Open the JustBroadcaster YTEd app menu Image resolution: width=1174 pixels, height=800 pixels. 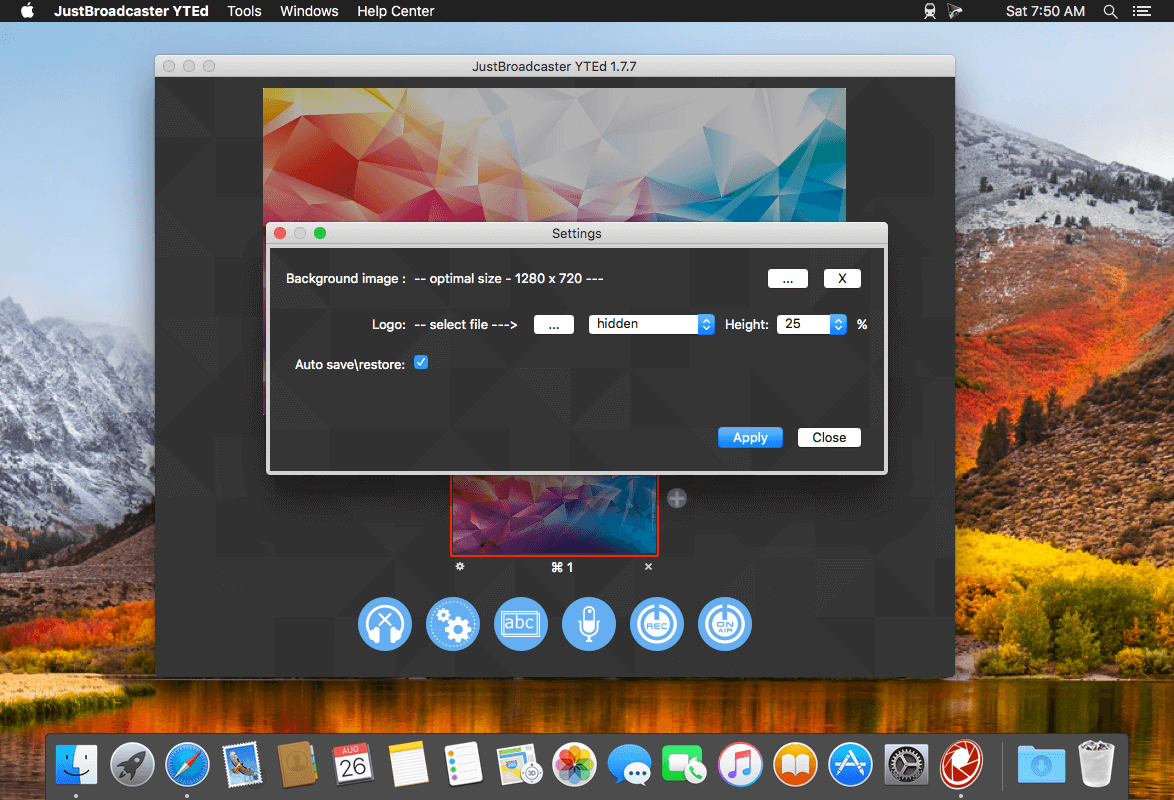point(131,11)
